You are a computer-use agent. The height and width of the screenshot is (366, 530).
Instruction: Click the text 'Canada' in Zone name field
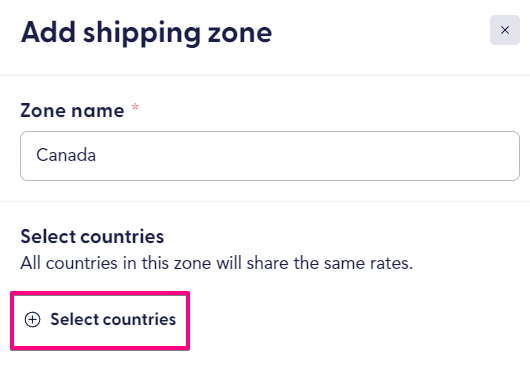pos(66,155)
